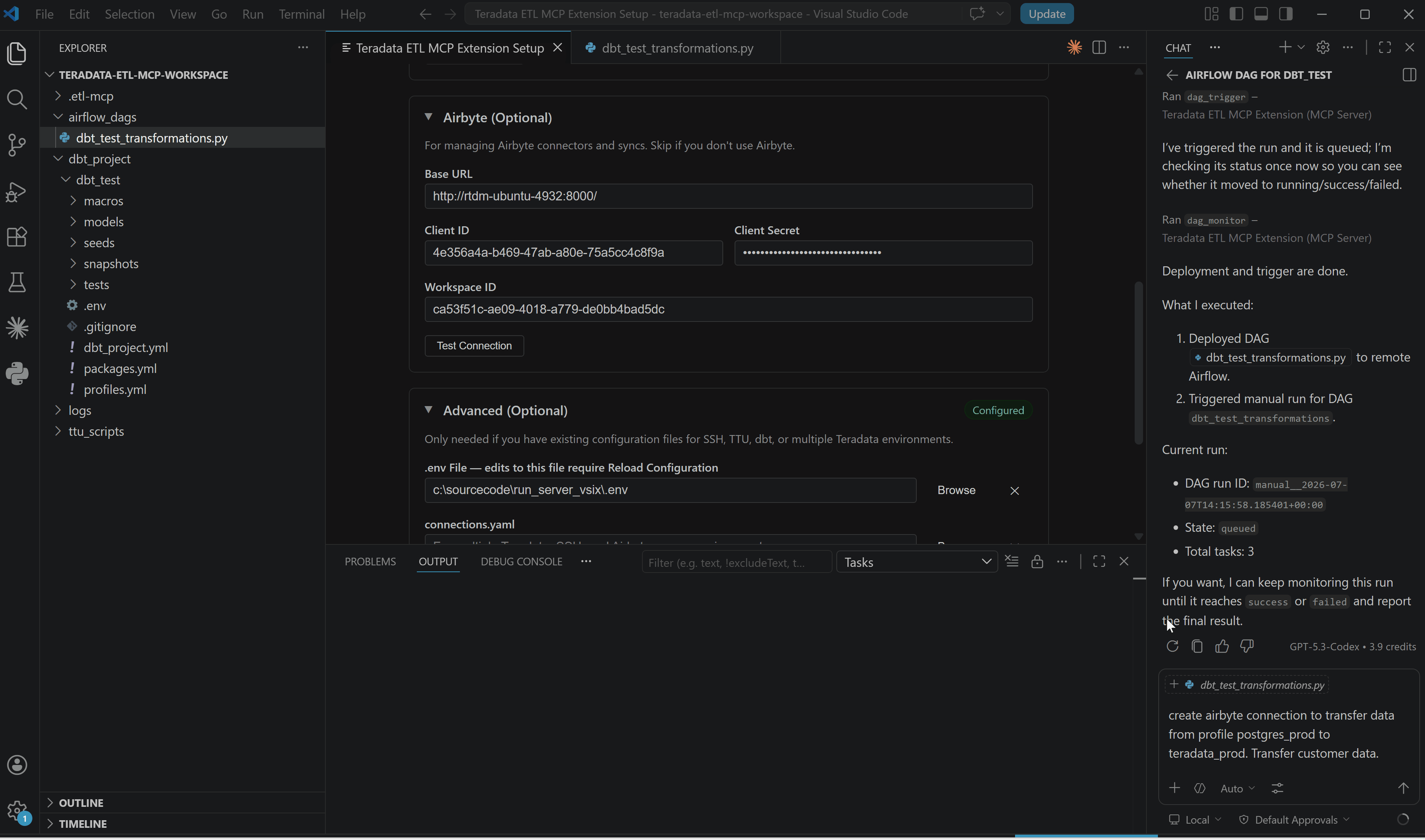Image resolution: width=1425 pixels, height=840 pixels.
Task: Collapse the Airbyte (Optional) section
Action: click(x=429, y=117)
